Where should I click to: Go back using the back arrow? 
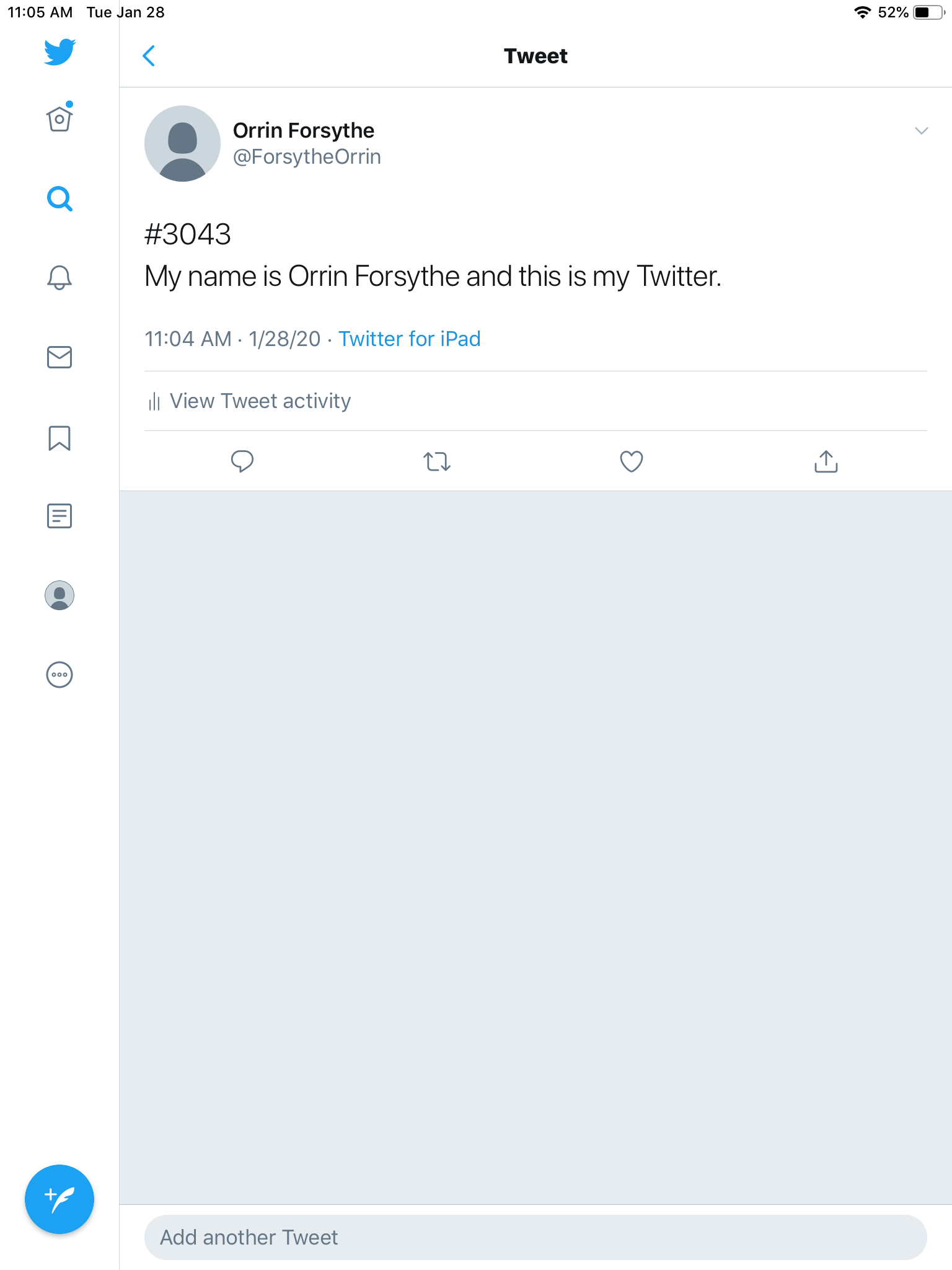pos(149,56)
